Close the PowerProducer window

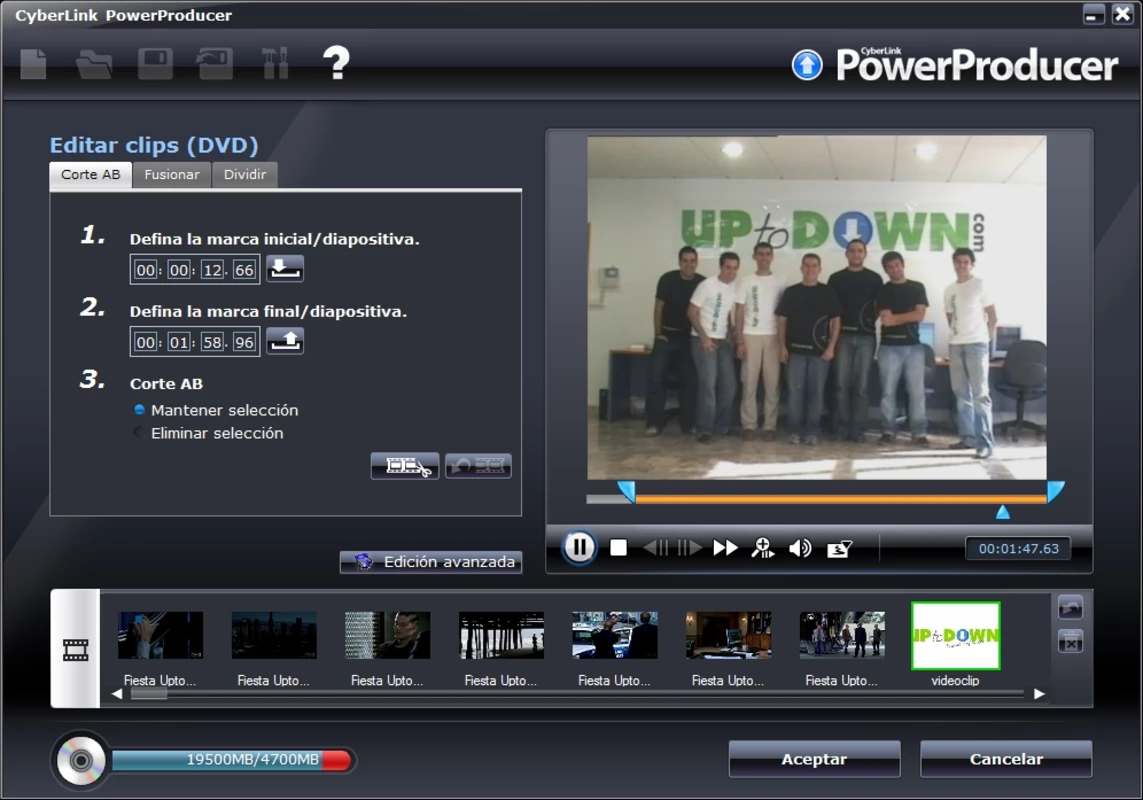[1123, 15]
